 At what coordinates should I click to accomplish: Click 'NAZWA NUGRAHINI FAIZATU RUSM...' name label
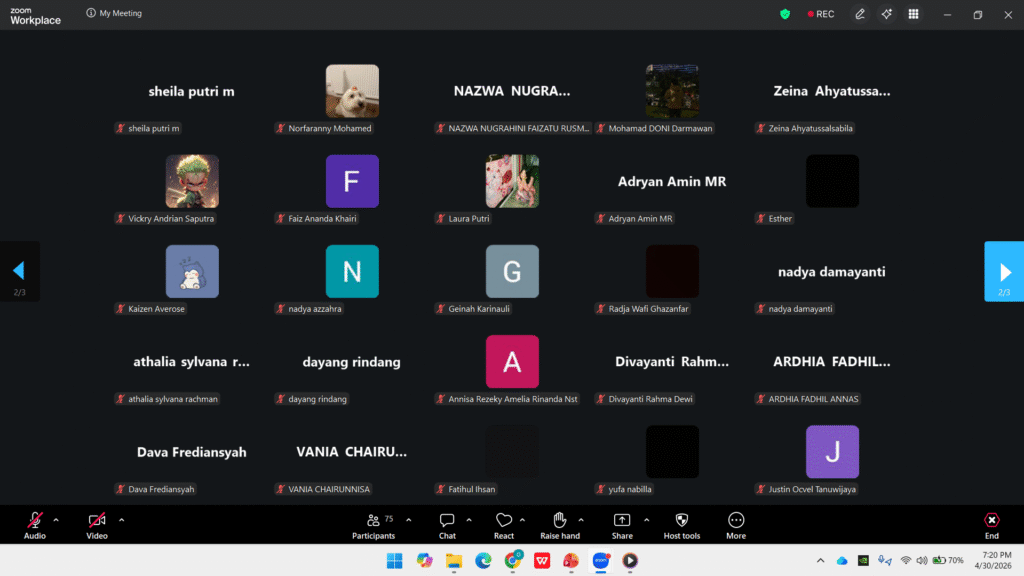[519, 128]
